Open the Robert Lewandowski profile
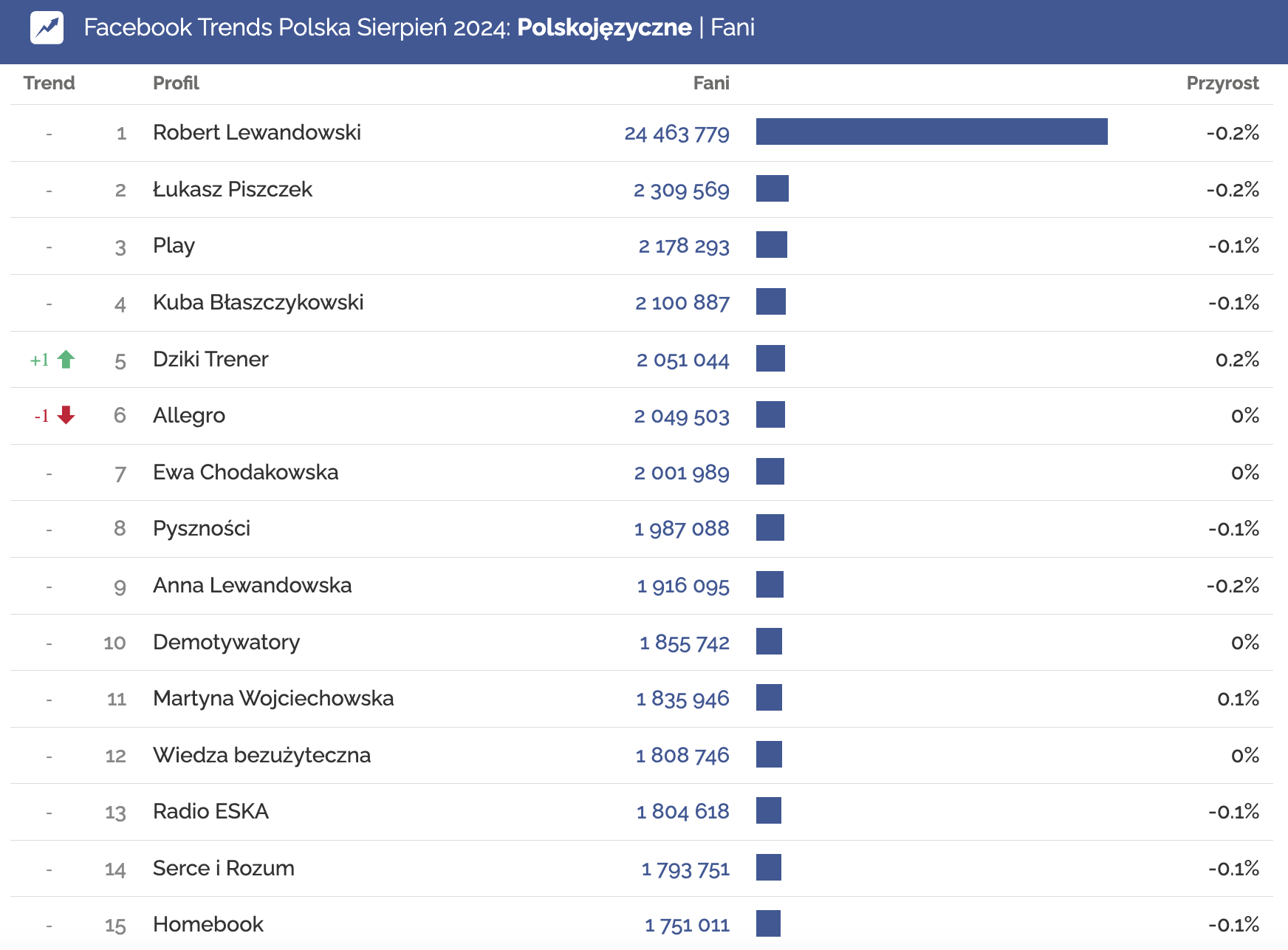The height and width of the screenshot is (950, 1288). pos(256,132)
